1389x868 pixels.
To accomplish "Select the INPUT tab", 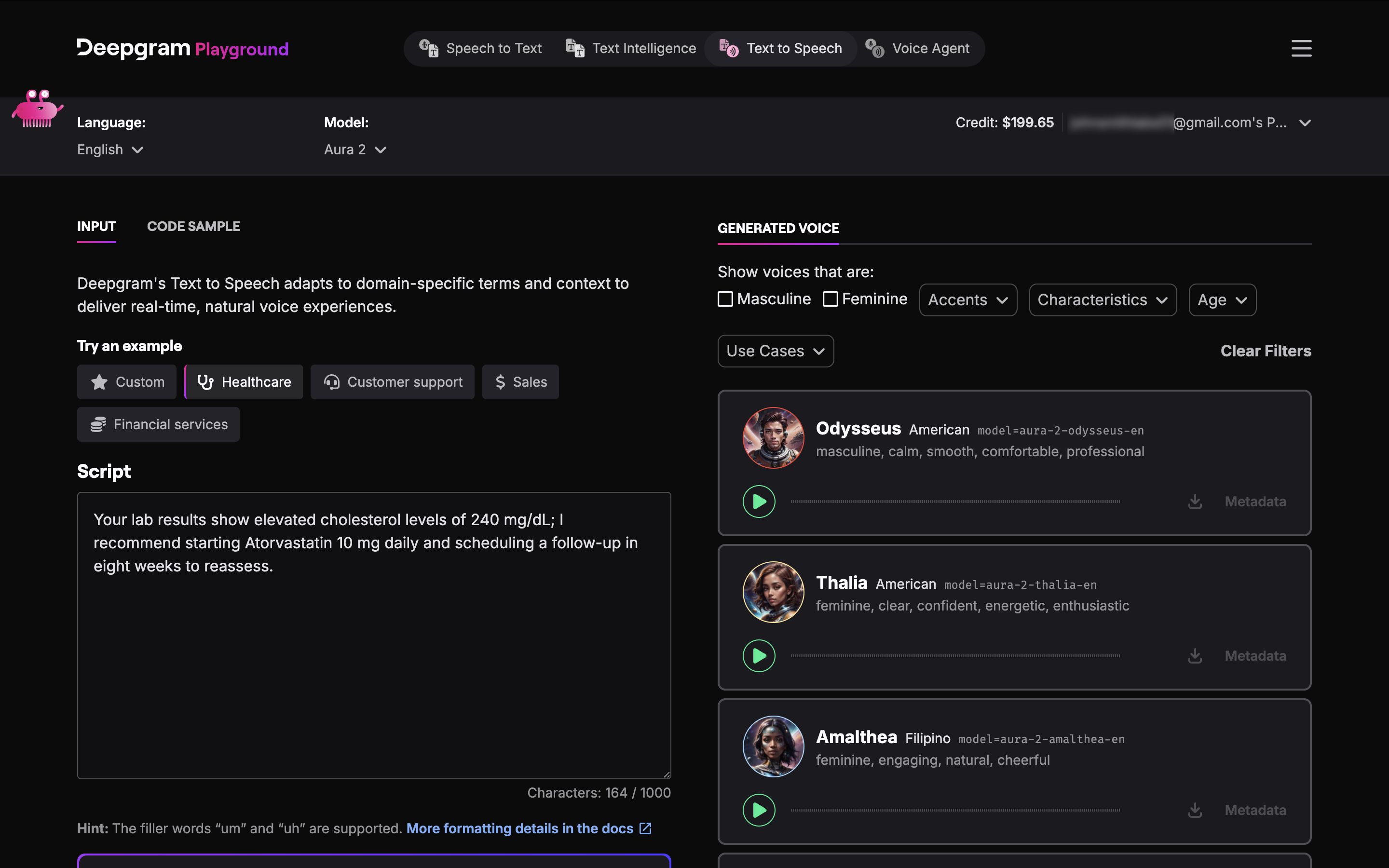I will point(96,227).
